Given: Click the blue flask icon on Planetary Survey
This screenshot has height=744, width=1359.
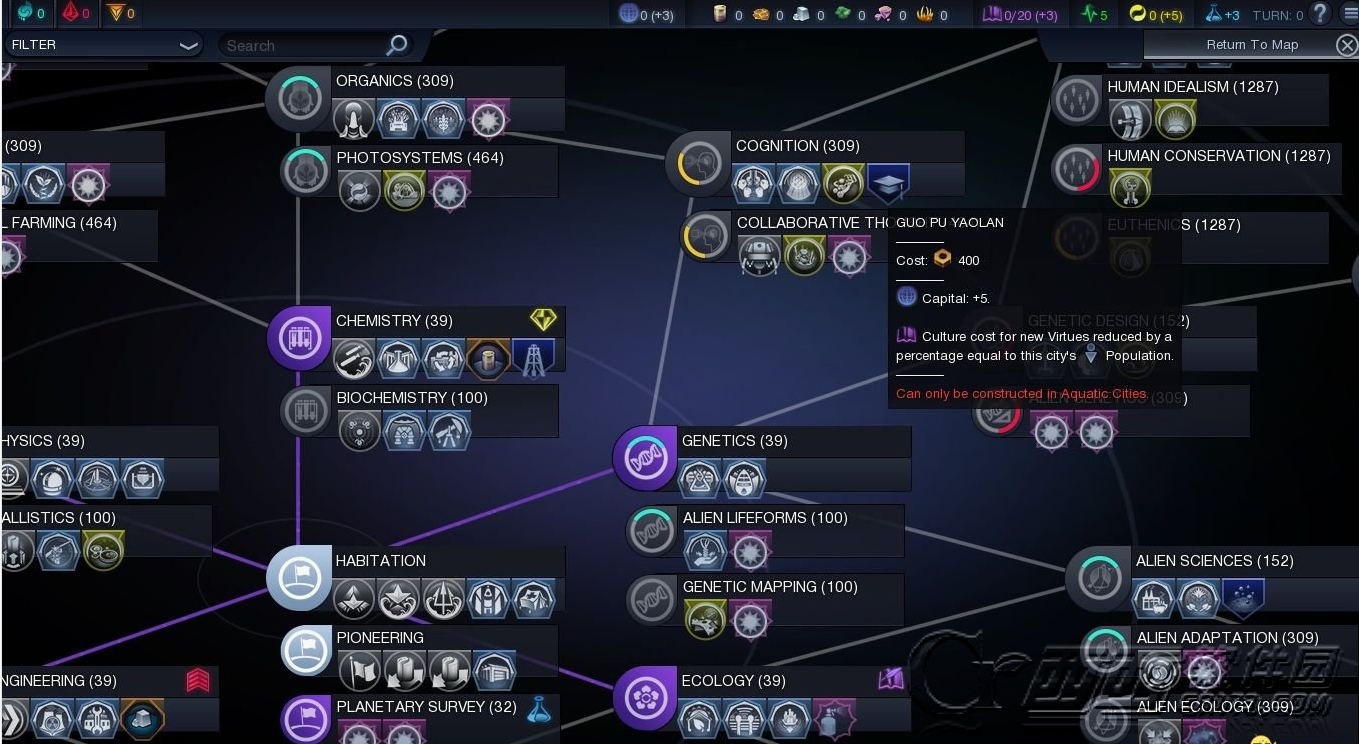Looking at the screenshot, I should tap(539, 709).
